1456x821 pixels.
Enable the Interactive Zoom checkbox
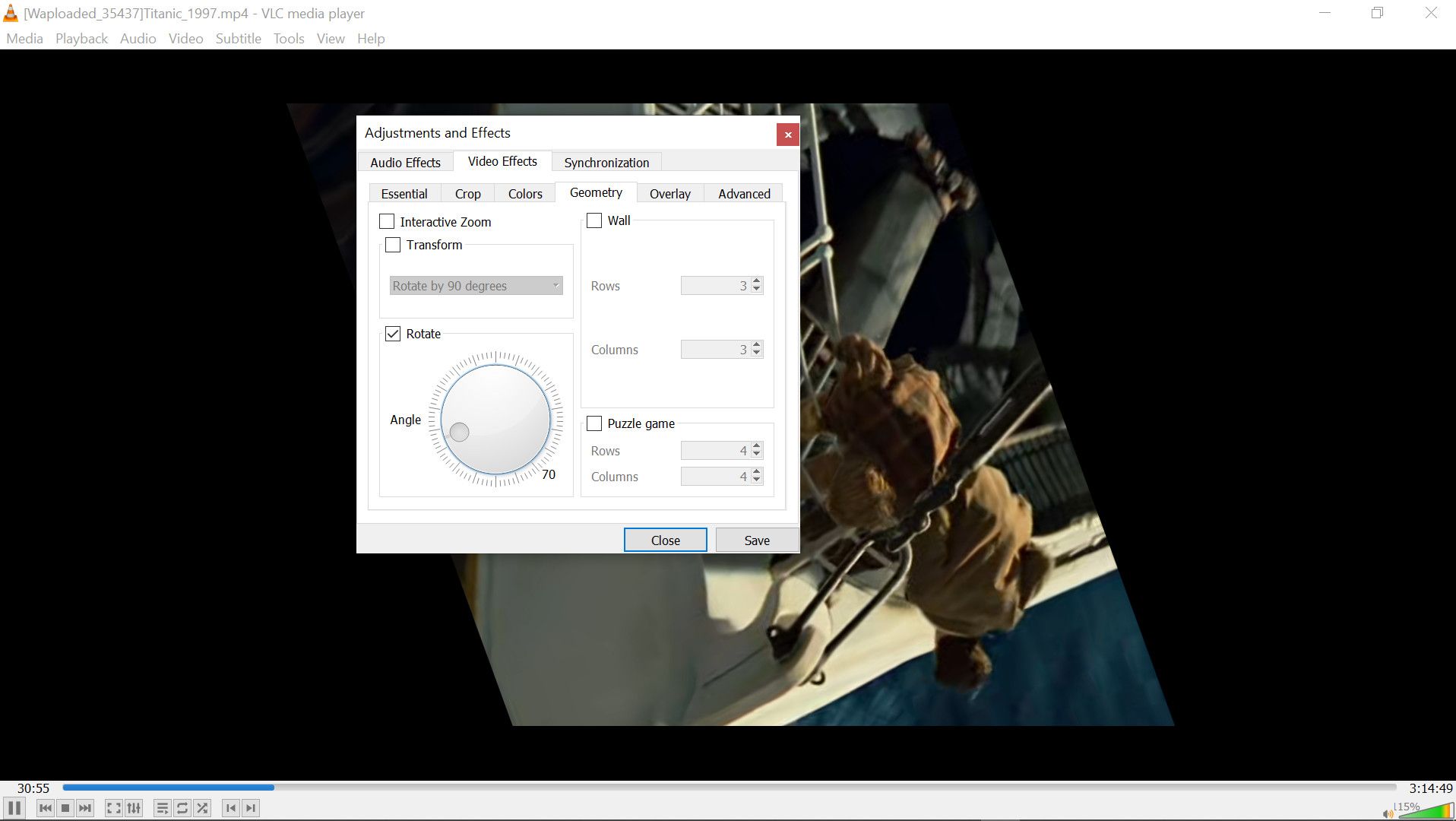click(x=387, y=222)
